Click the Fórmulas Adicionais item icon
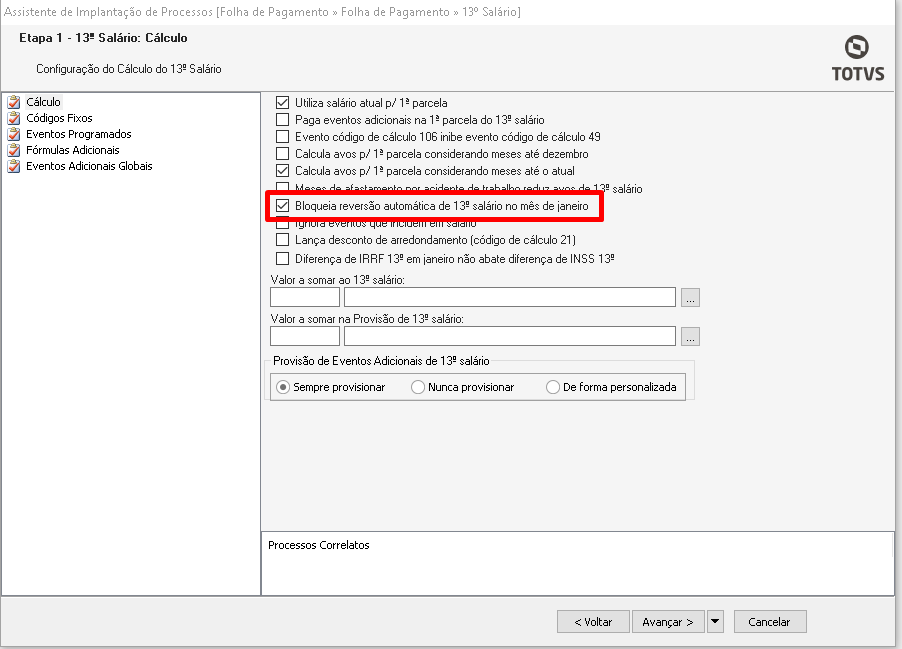The image size is (902, 649). pyautogui.click(x=14, y=151)
